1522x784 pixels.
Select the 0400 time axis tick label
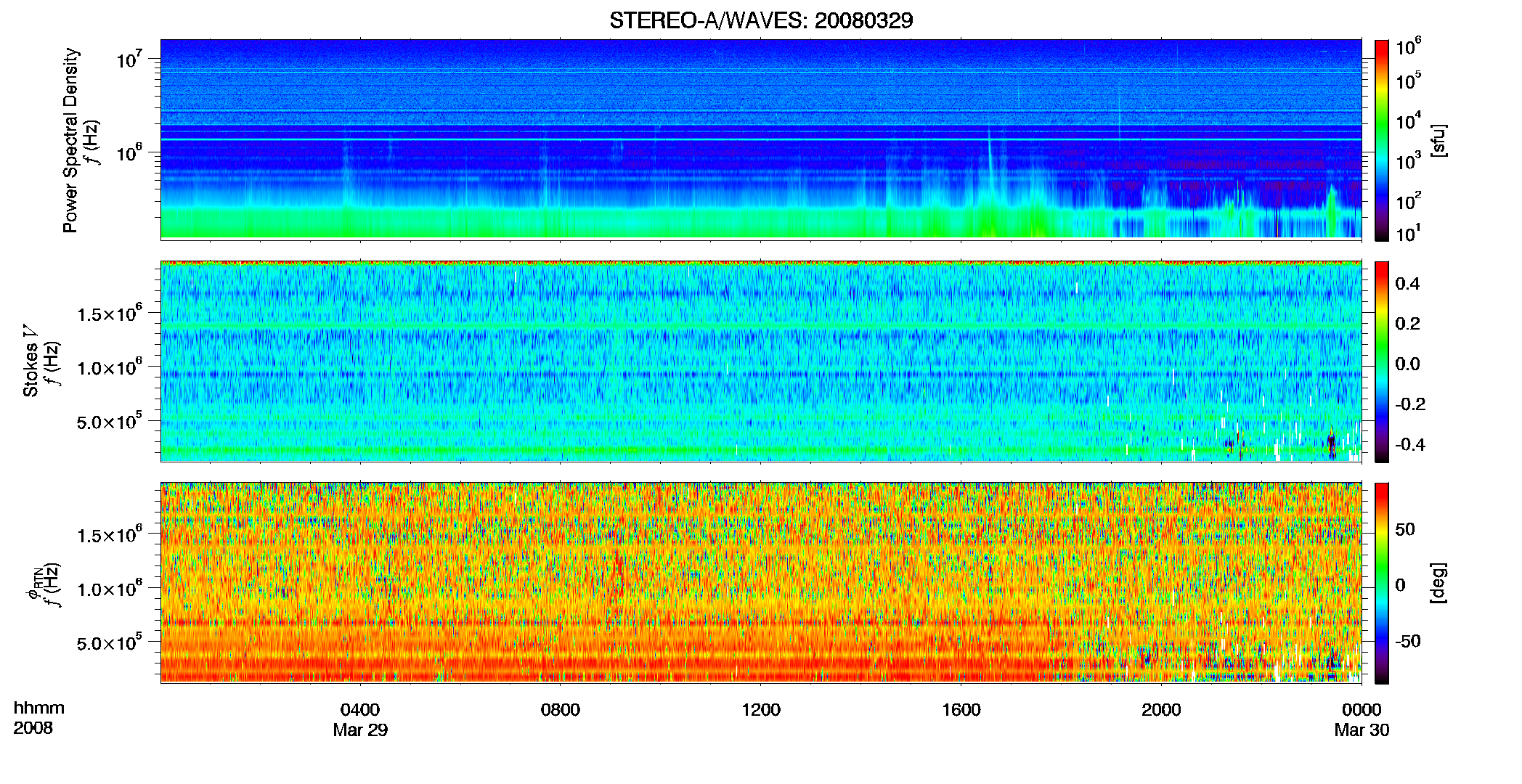pos(360,710)
